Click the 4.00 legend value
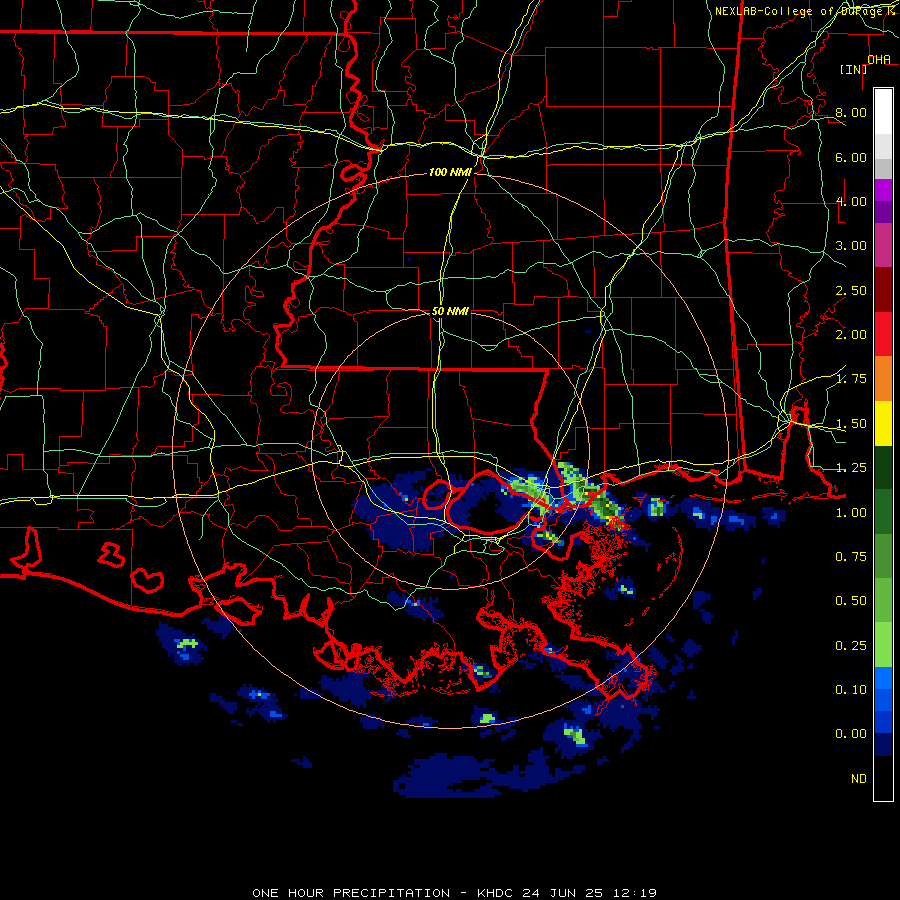 coord(851,201)
